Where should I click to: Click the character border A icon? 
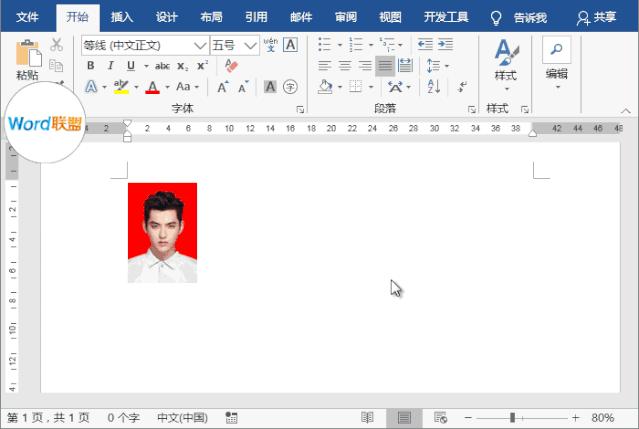pyautogui.click(x=290, y=44)
